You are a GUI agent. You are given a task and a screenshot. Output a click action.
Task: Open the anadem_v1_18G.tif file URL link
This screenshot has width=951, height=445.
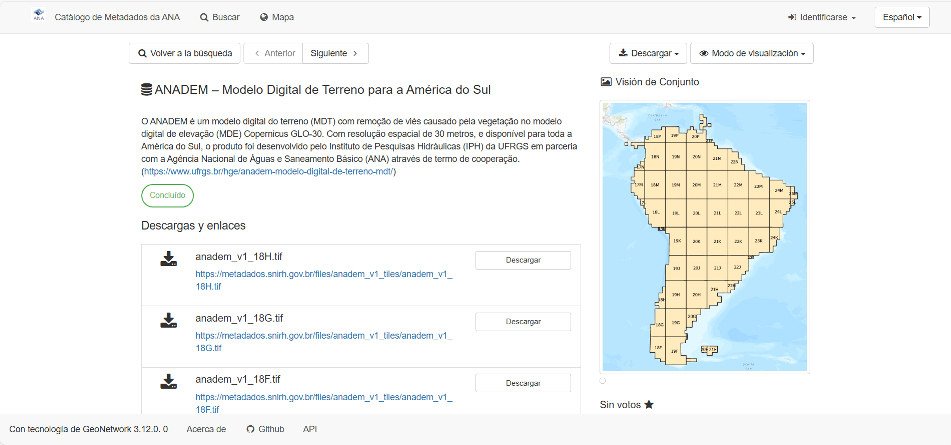pos(323,341)
